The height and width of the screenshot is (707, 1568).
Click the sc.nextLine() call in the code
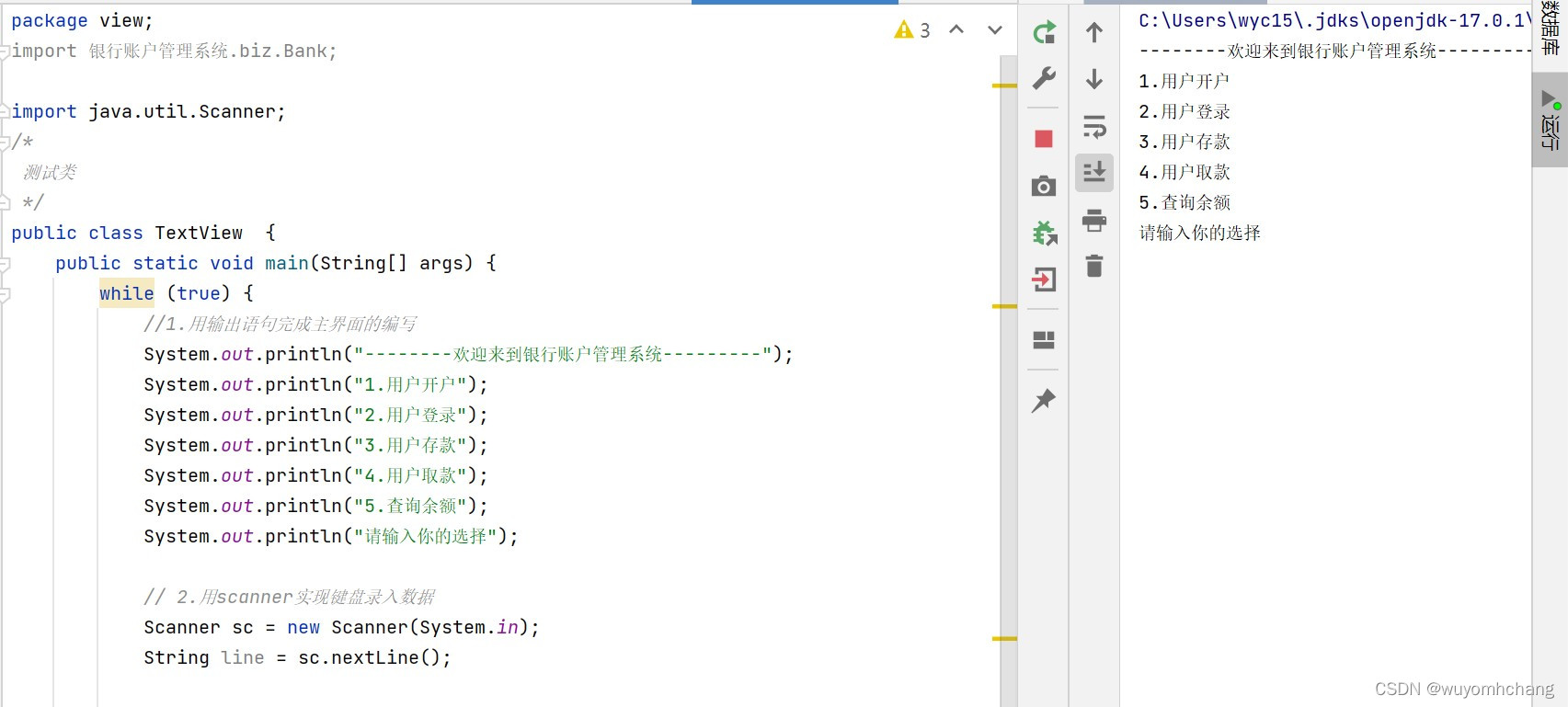click(369, 657)
